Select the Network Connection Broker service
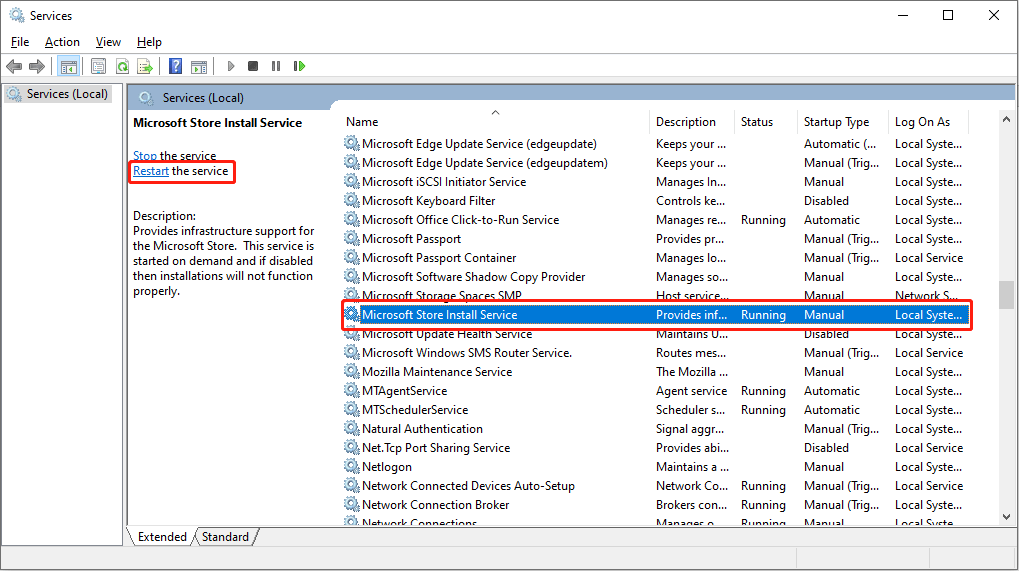 656,505
